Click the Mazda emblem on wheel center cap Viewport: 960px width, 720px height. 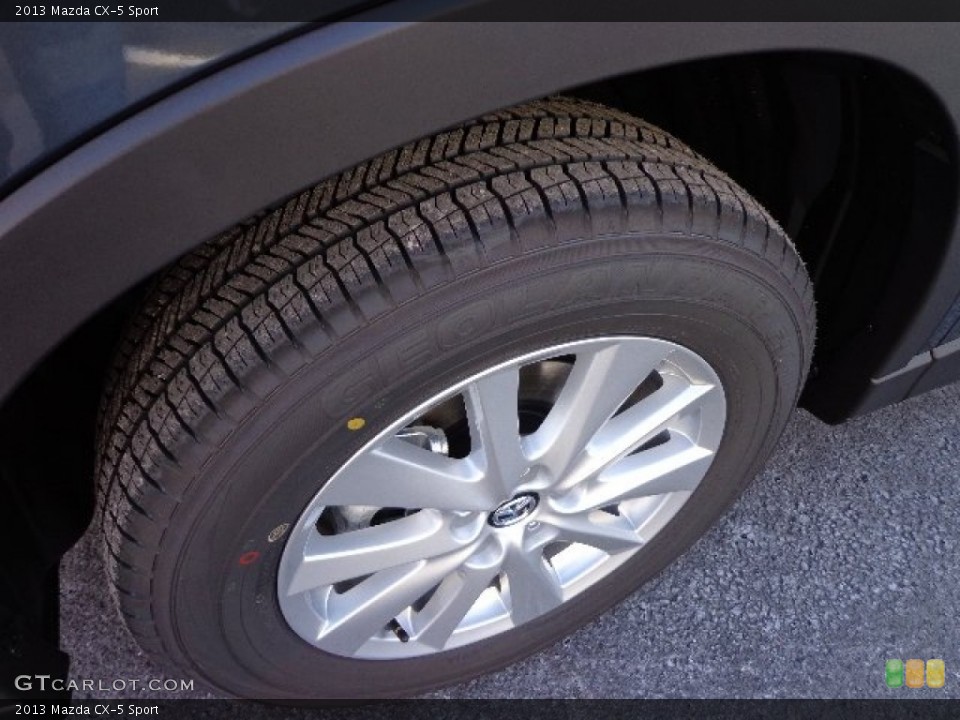(x=513, y=509)
